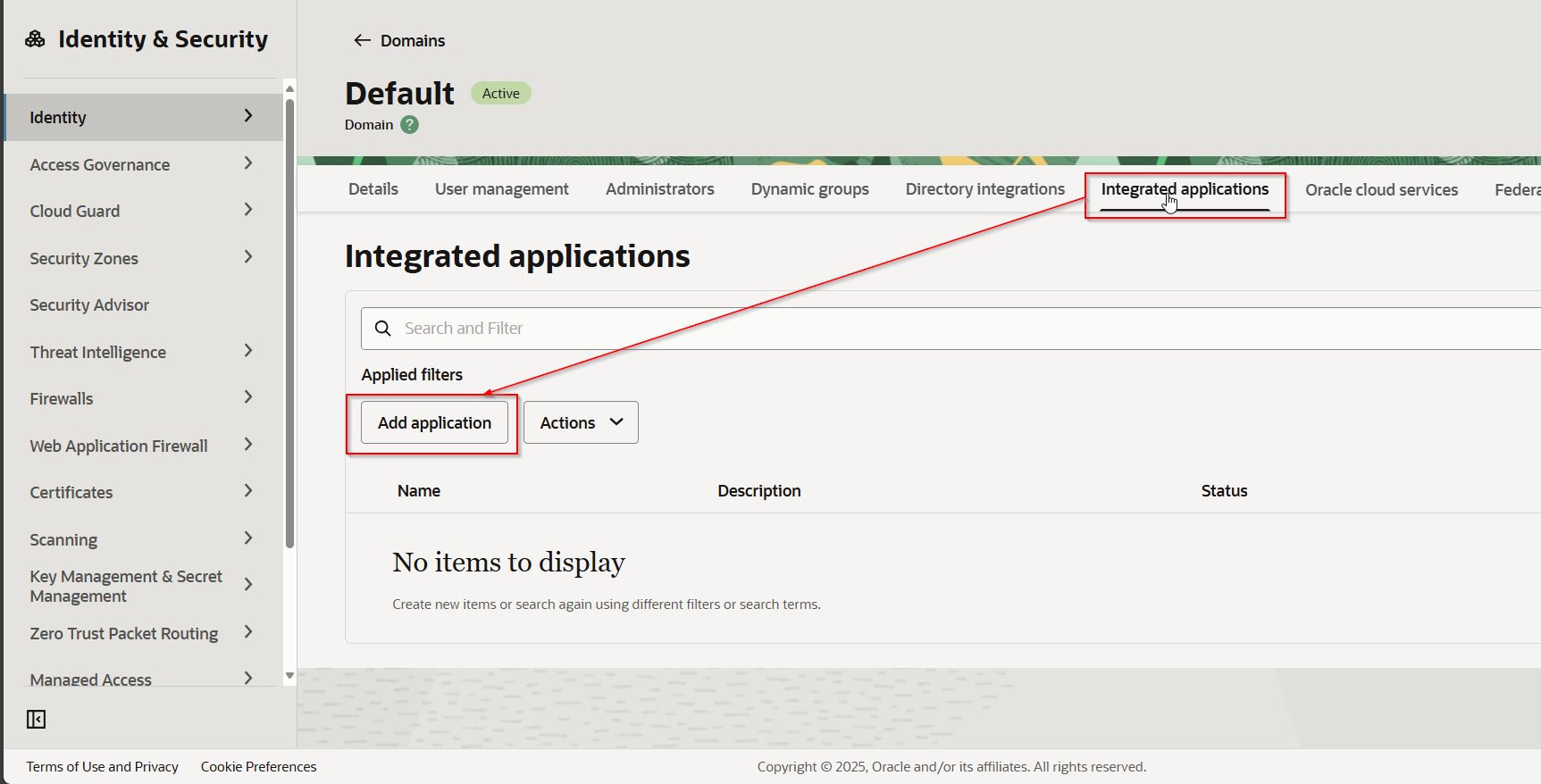
Task: Click the Add application button
Action: tap(434, 422)
